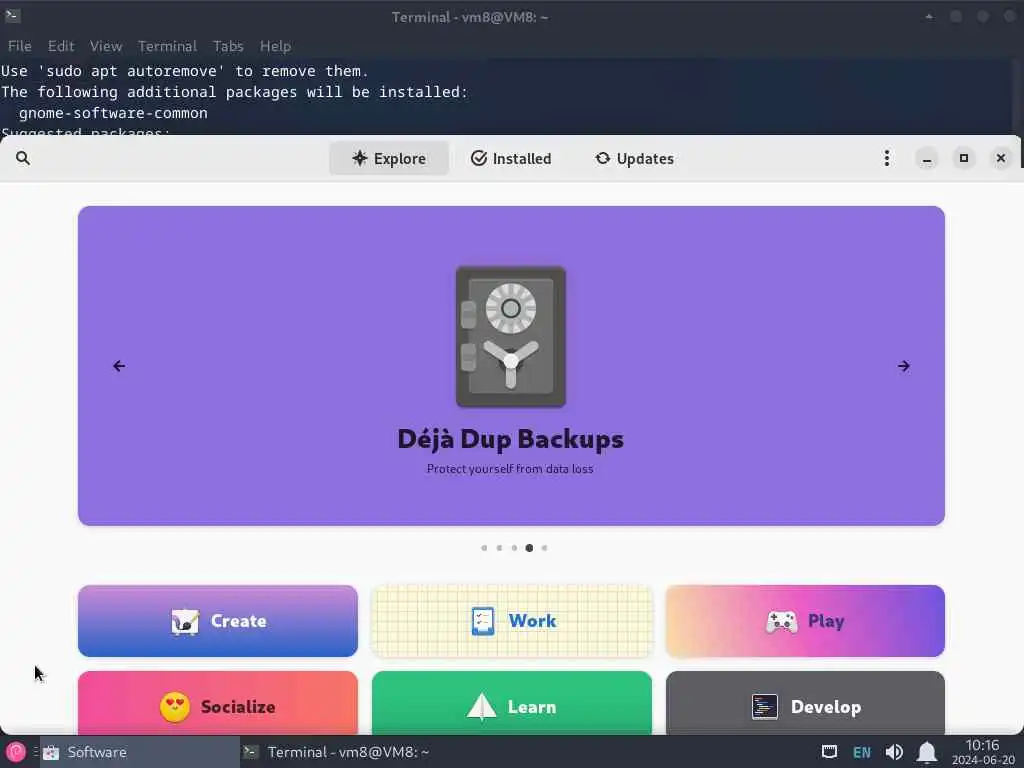
Task: Minimize the Software window
Action: (x=927, y=158)
